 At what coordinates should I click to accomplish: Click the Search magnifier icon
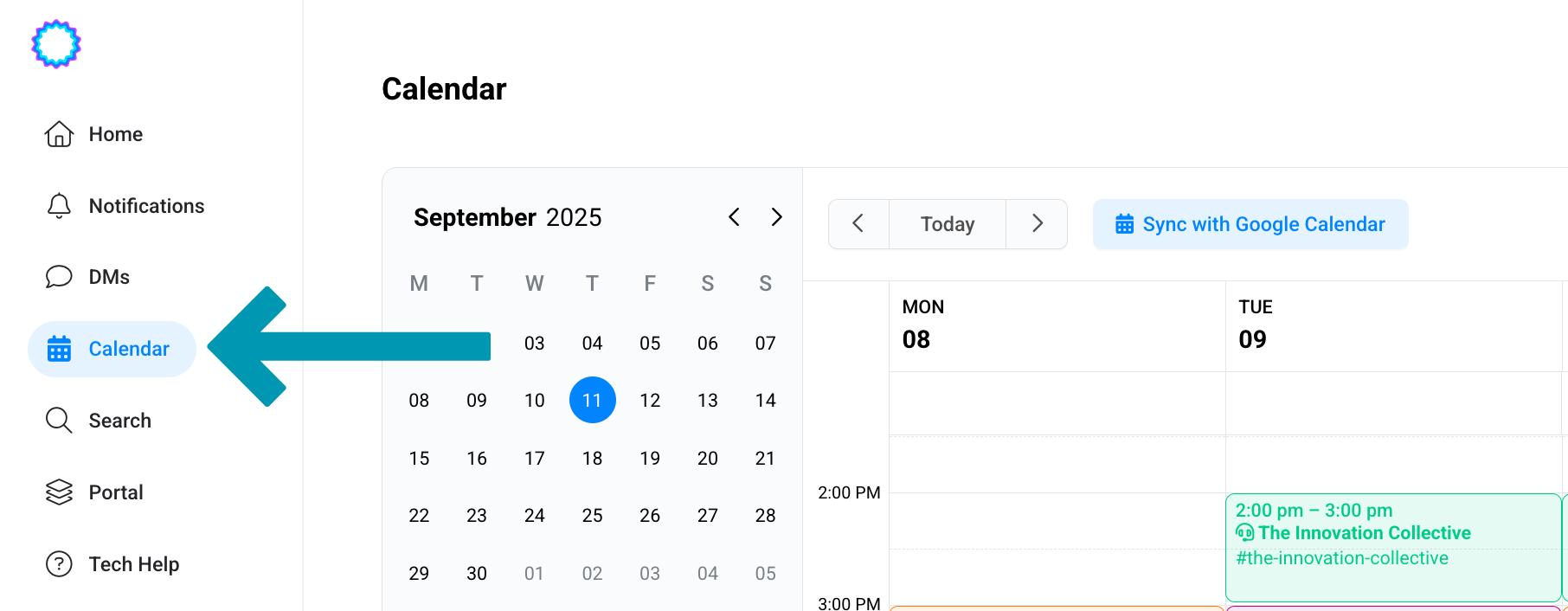[59, 421]
